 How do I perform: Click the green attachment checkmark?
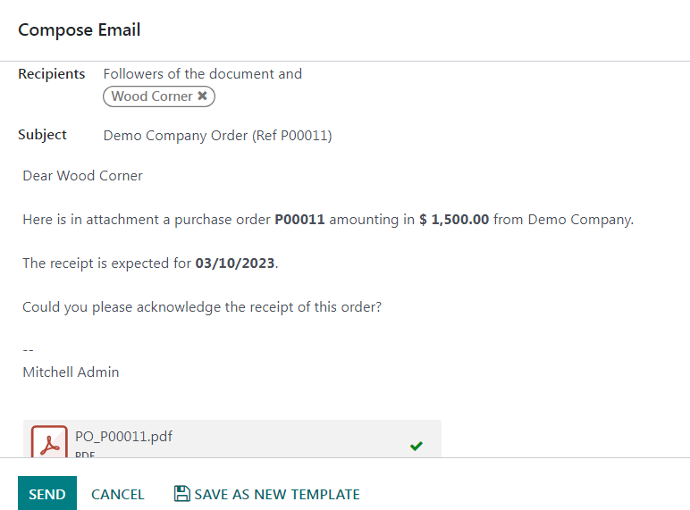416,446
